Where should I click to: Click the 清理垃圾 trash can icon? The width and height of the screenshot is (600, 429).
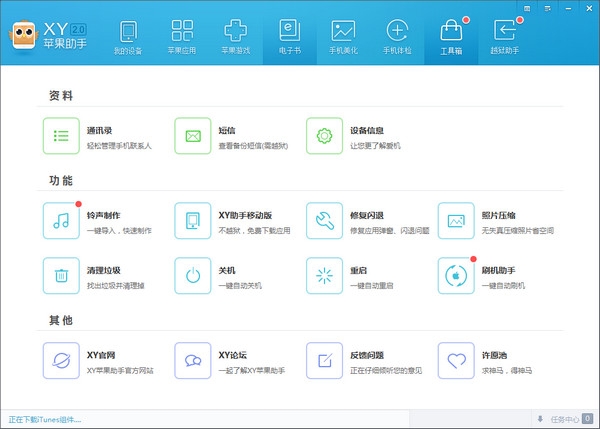click(x=61, y=276)
